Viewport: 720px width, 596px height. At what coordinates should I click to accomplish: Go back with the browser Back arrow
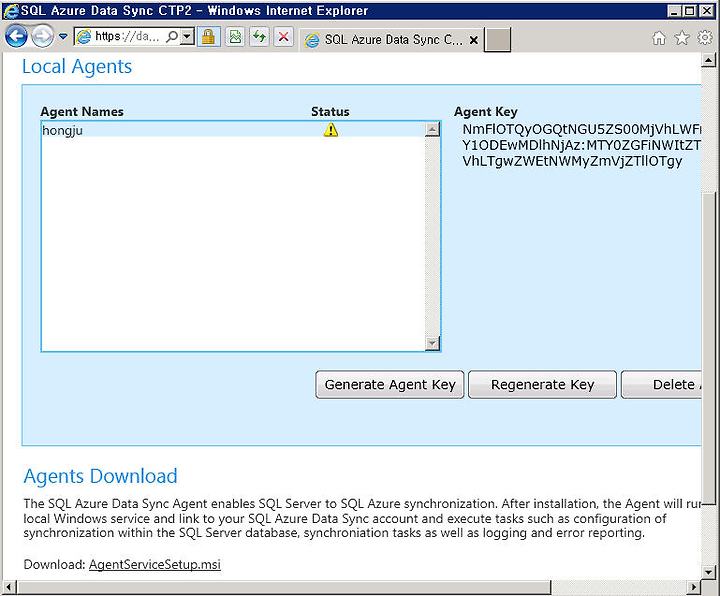(x=16, y=36)
